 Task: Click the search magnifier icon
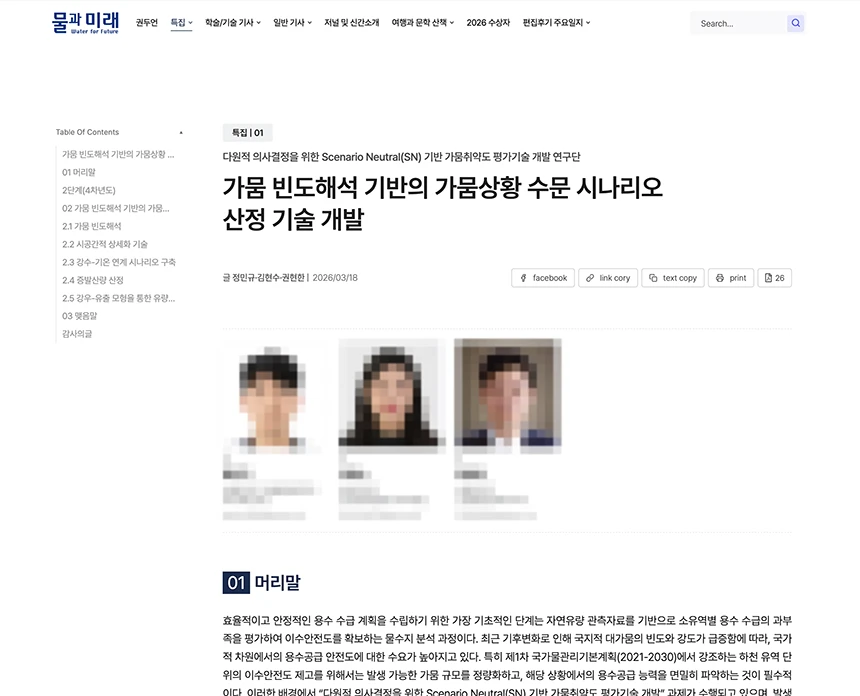(794, 22)
